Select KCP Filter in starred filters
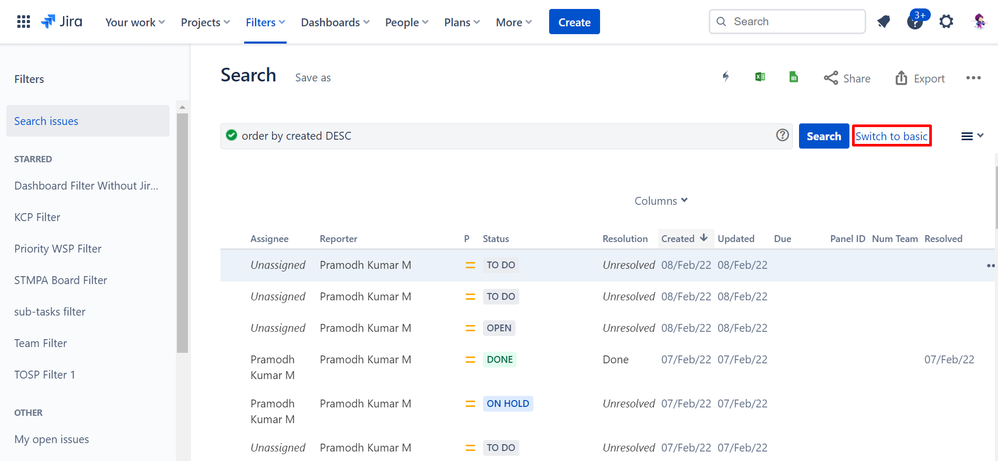The height and width of the screenshot is (461, 998). 38,217
